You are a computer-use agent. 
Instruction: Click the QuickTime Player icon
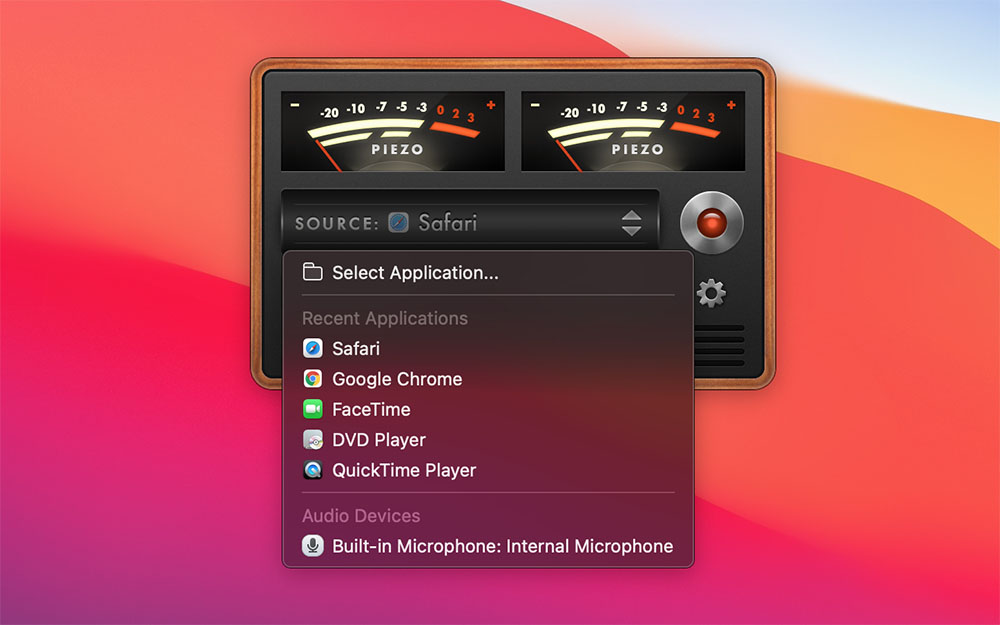click(x=312, y=470)
